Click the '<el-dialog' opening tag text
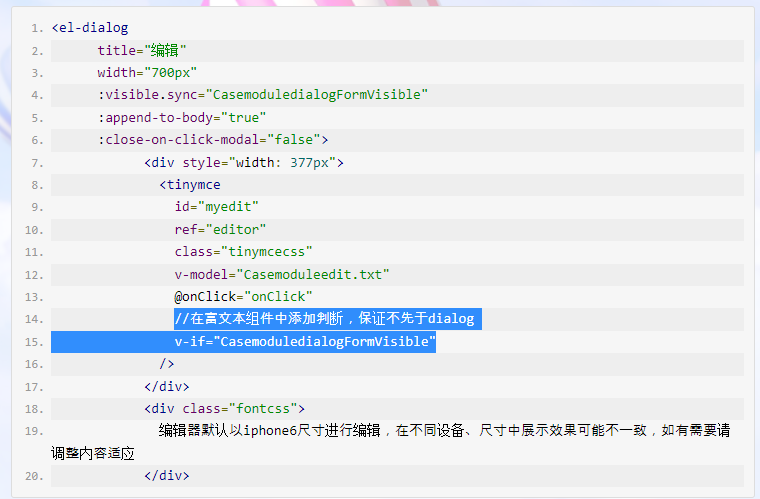The height and width of the screenshot is (499, 760). [x=90, y=28]
